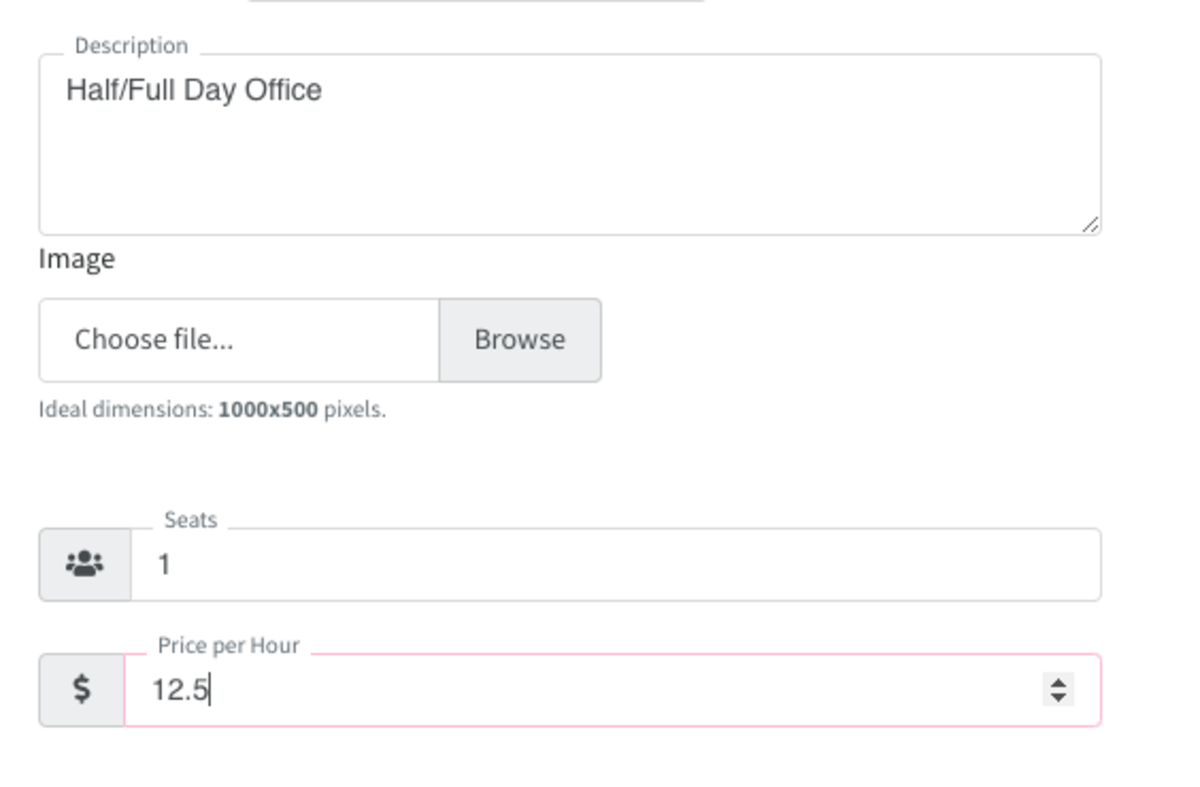Click the 12.5 value in price field
Image resolution: width=1200 pixels, height=787 pixels.
pyautogui.click(x=180, y=690)
